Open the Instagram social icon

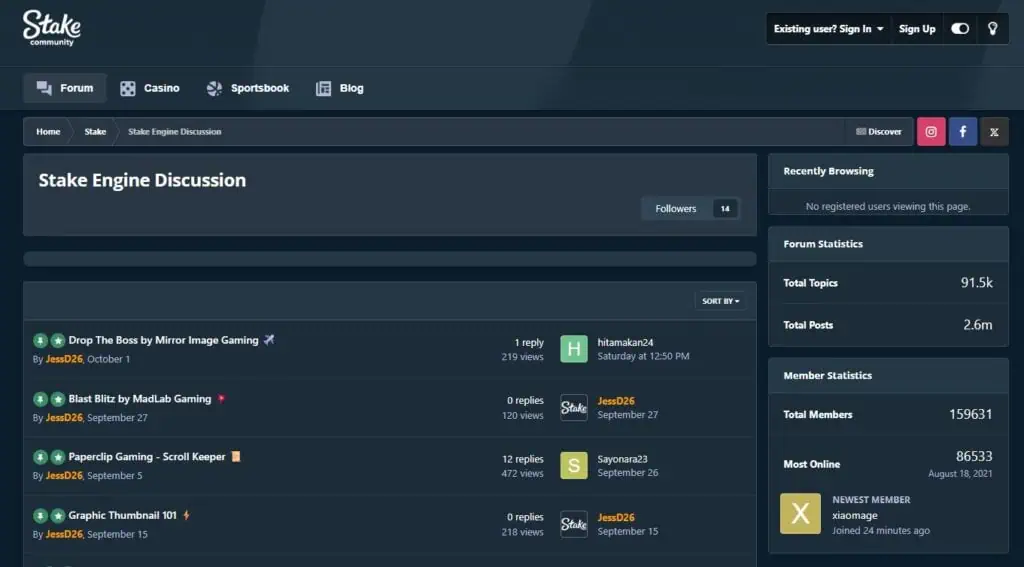pyautogui.click(x=931, y=132)
